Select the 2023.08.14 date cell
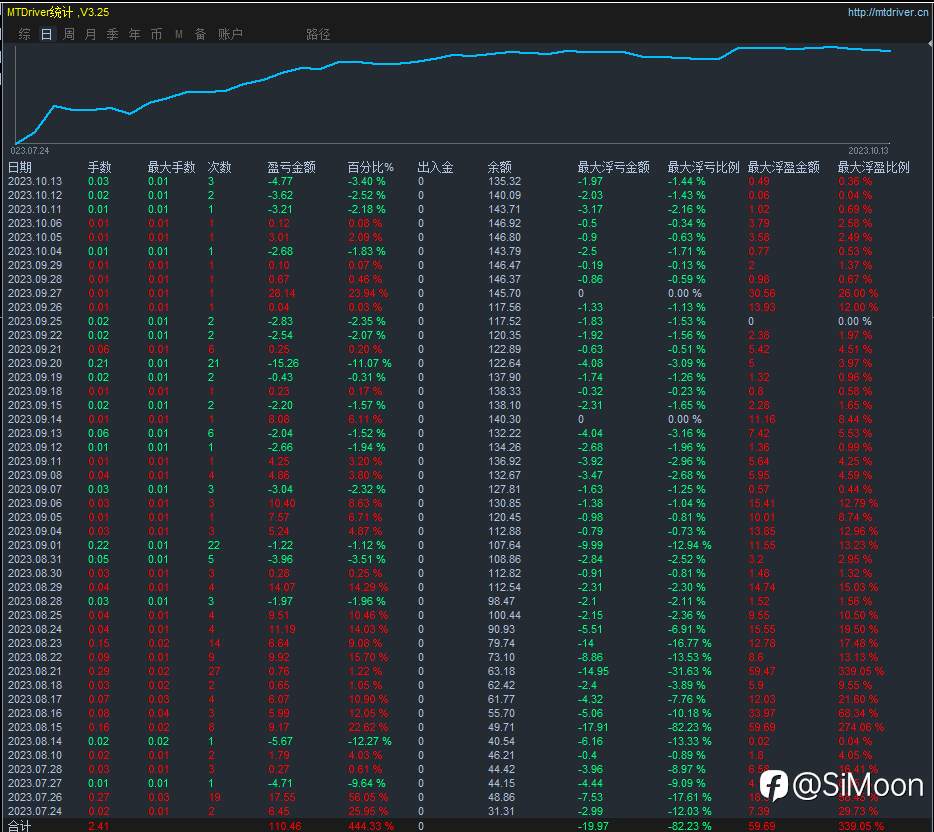This screenshot has width=934, height=832. 35,741
